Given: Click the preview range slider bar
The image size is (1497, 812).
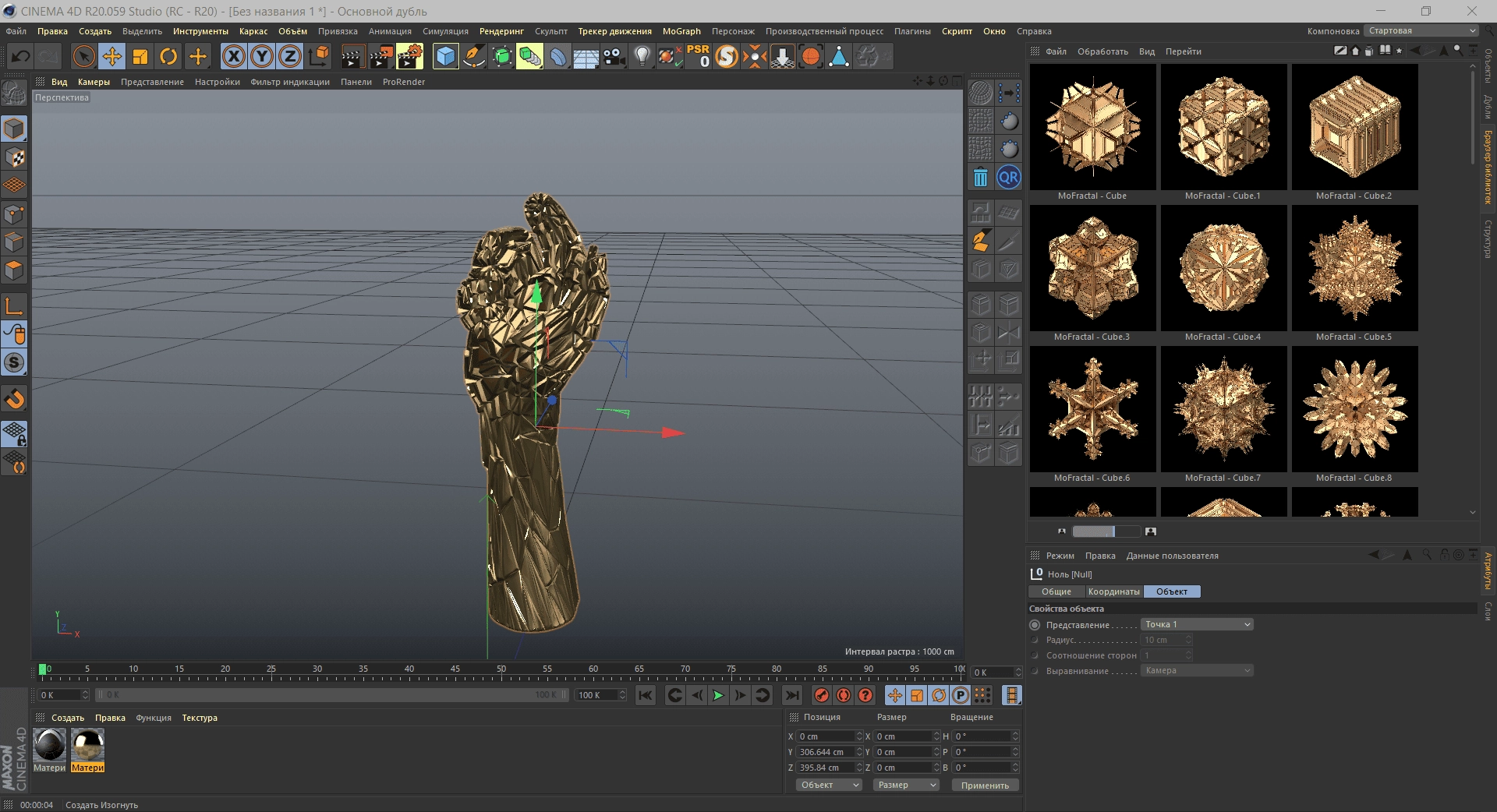Looking at the screenshot, I should tap(332, 695).
